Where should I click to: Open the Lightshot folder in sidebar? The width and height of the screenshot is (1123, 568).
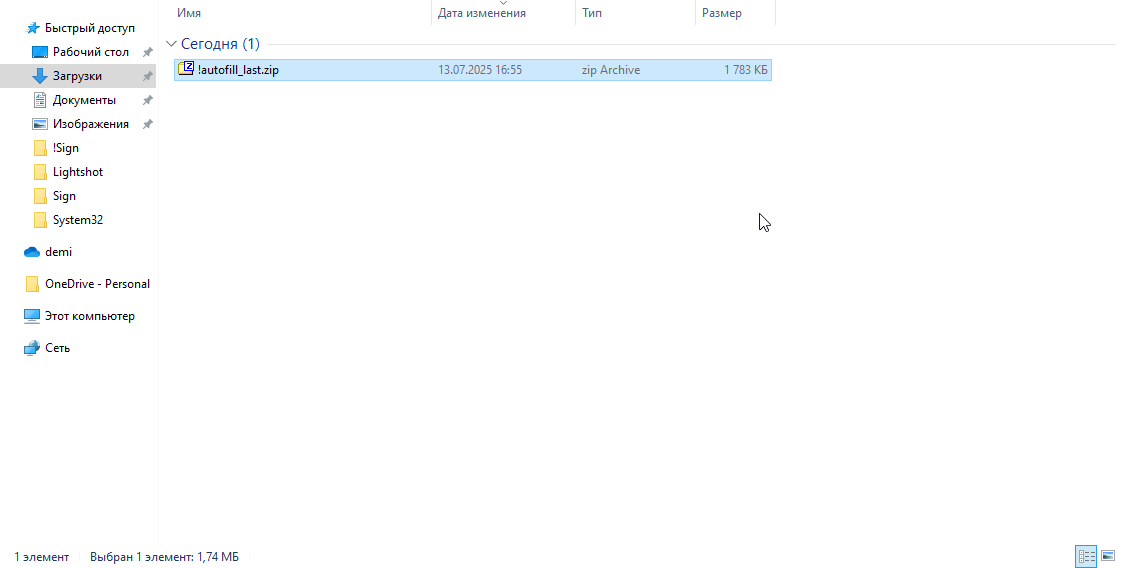tap(77, 172)
